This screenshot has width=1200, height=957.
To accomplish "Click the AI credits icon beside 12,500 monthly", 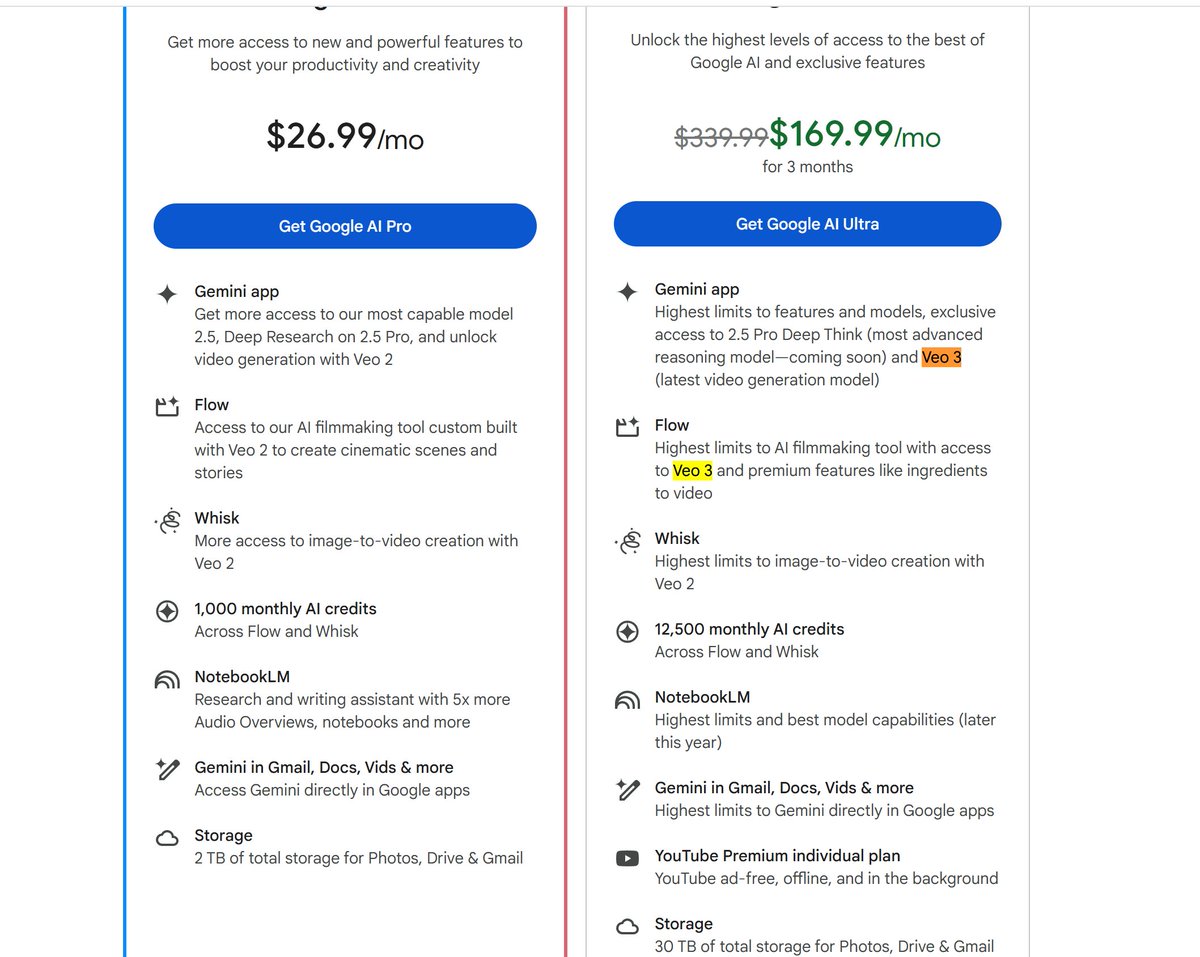I will [627, 631].
